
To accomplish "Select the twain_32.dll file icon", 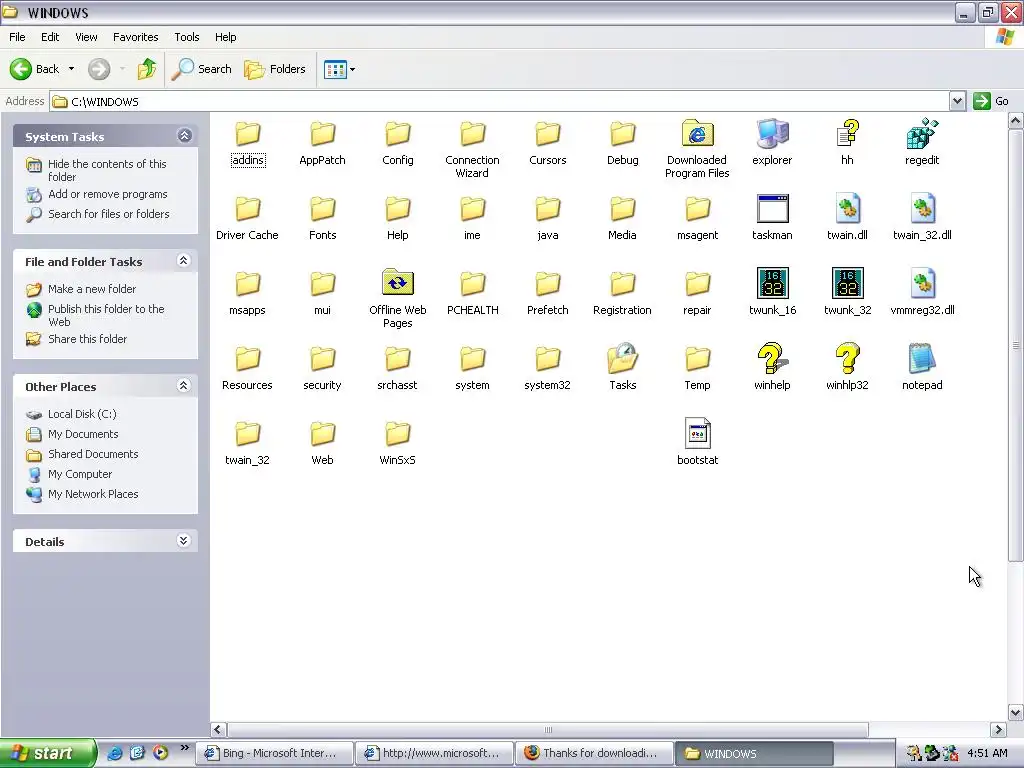I will pyautogui.click(x=922, y=209).
